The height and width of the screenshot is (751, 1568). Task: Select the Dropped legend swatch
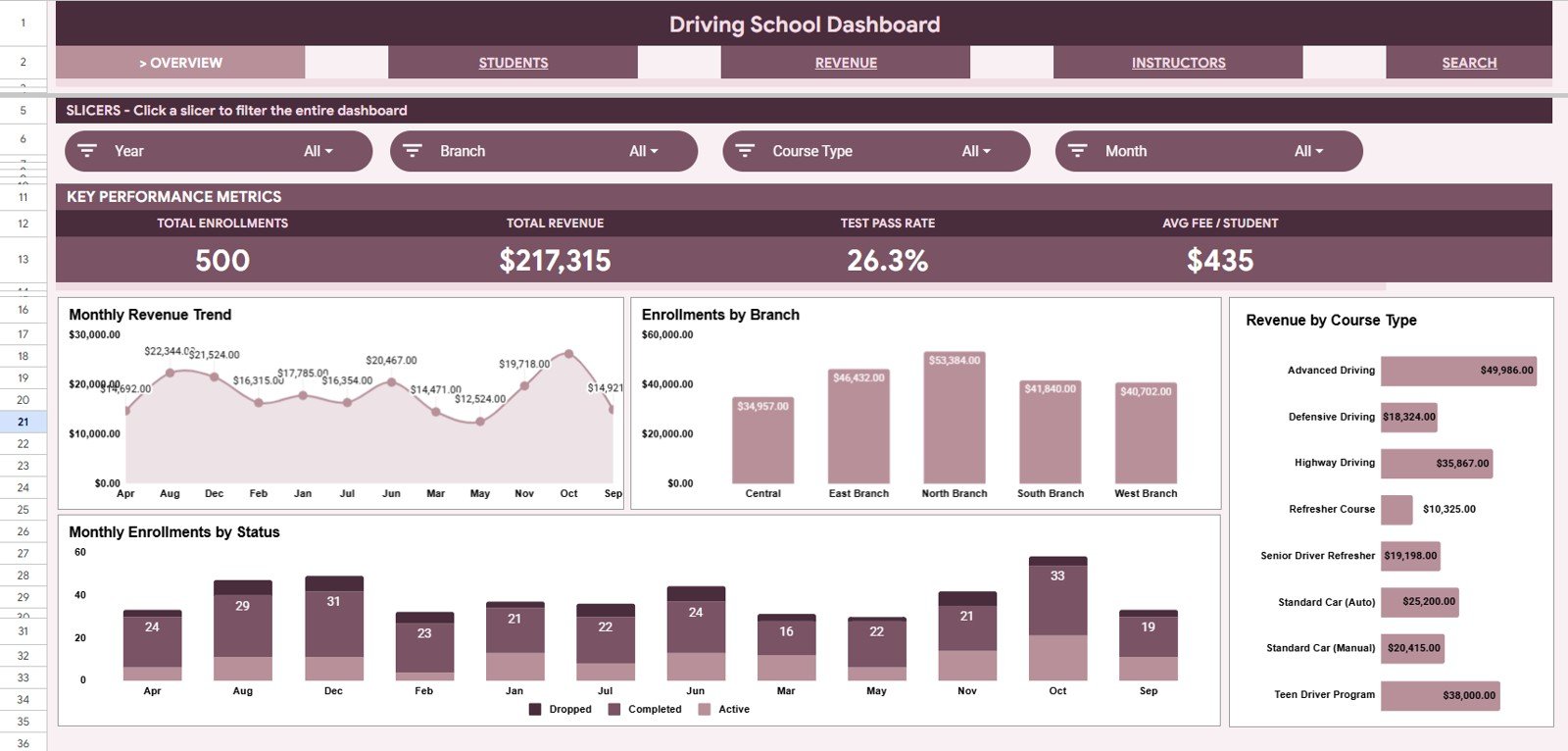(x=535, y=709)
